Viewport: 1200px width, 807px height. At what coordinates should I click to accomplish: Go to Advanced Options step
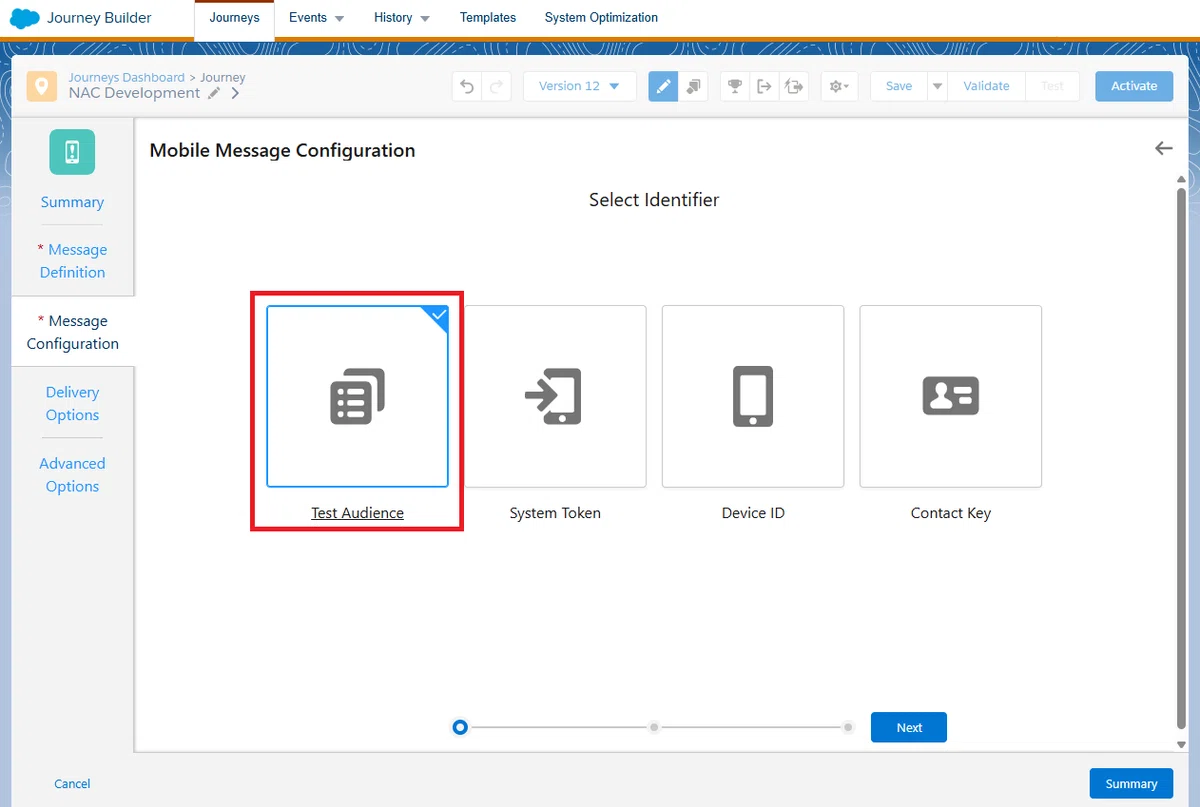pyautogui.click(x=72, y=475)
